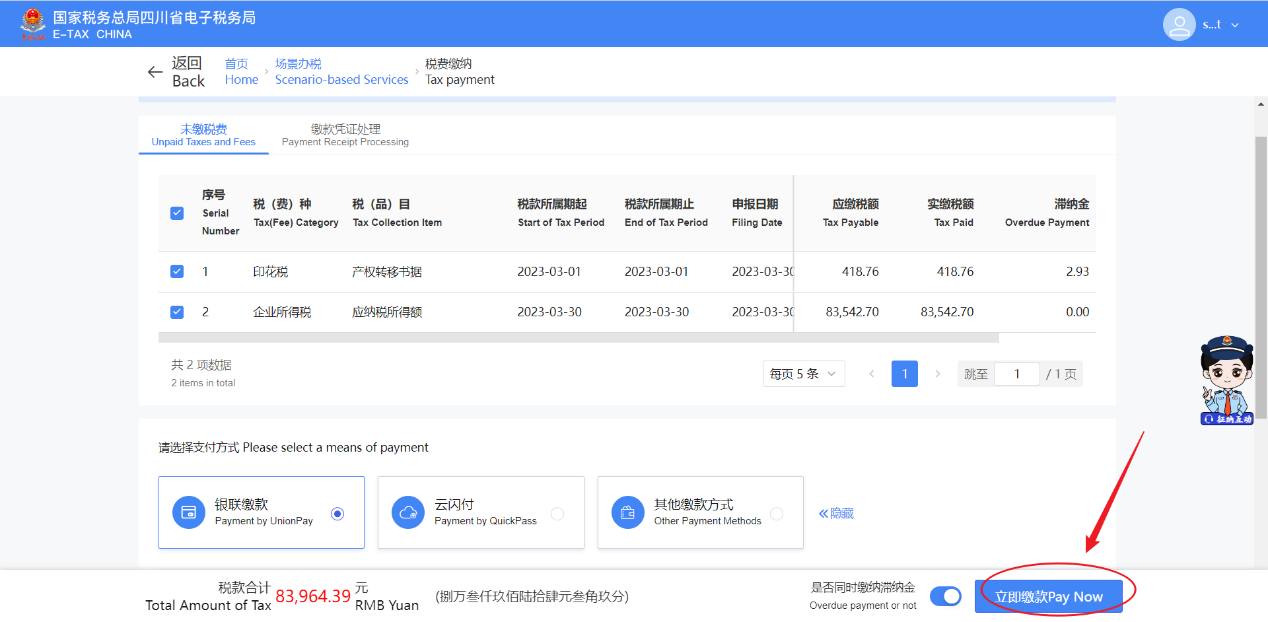Go to next page arrow in pagination
1268x622 pixels.
click(x=937, y=374)
